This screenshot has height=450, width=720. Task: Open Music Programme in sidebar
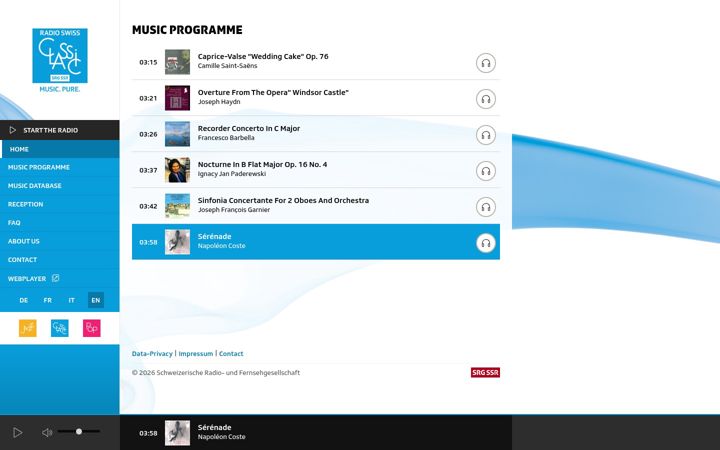pyautogui.click(x=60, y=167)
